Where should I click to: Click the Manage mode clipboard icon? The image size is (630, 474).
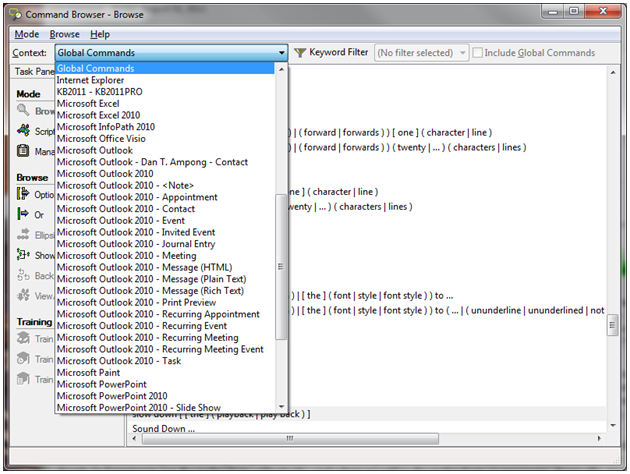click(23, 151)
